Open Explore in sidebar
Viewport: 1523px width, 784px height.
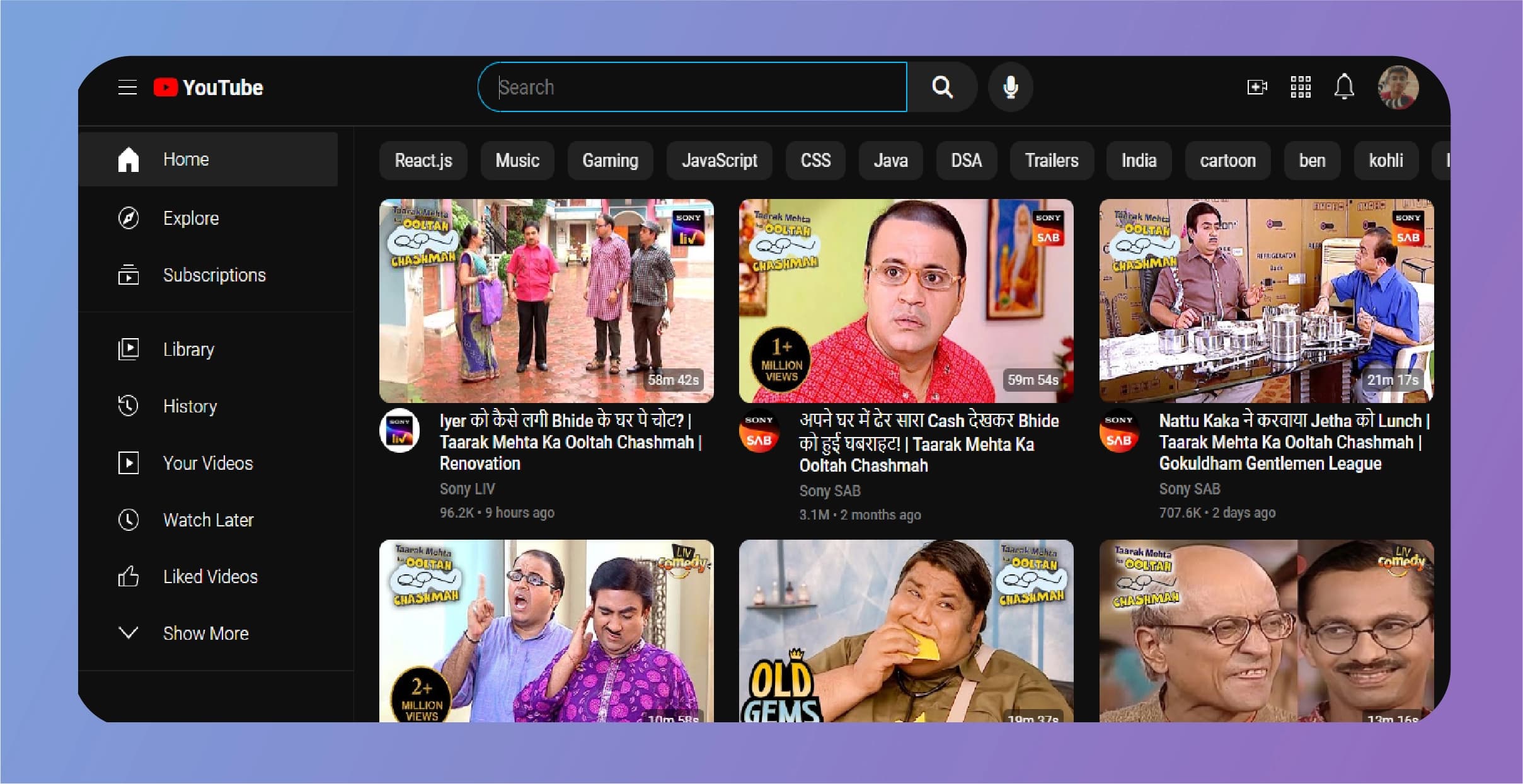click(208, 218)
